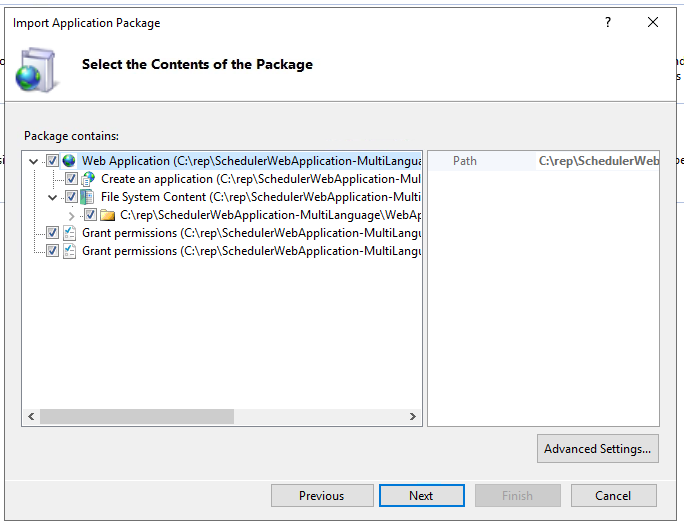Screen dimensions: 684x525
Task: Uncheck the Web Application checkbox
Action: tap(52, 160)
